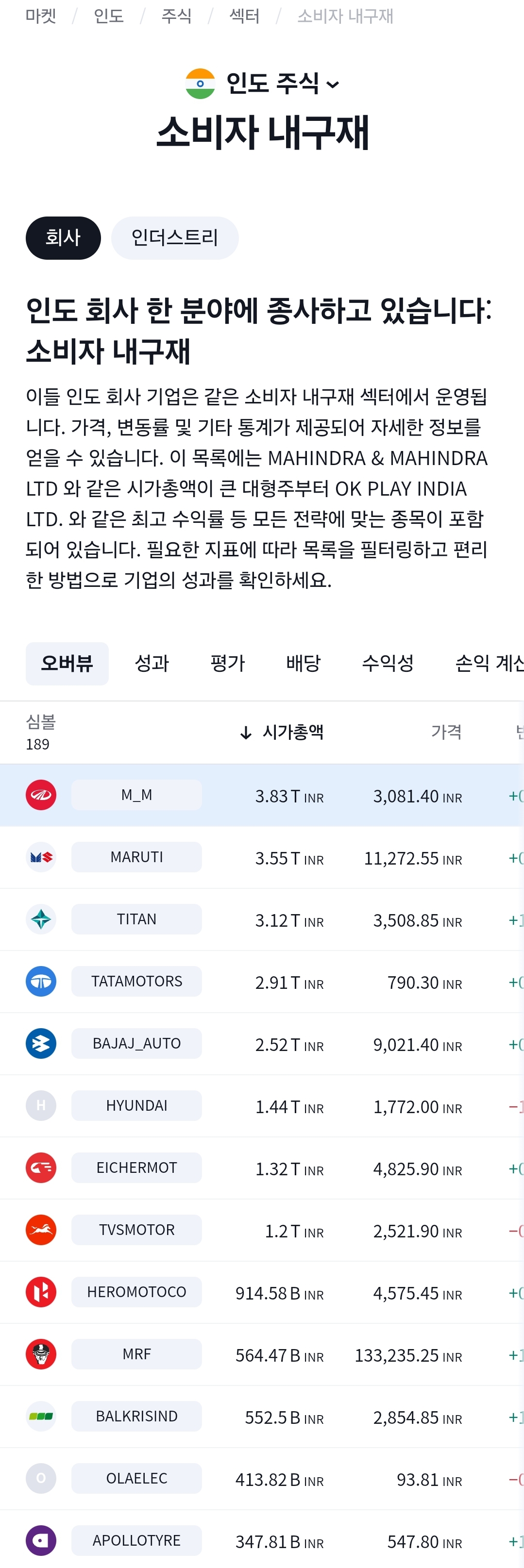Click the India flag icon
The image size is (524, 1568).
pyautogui.click(x=200, y=84)
